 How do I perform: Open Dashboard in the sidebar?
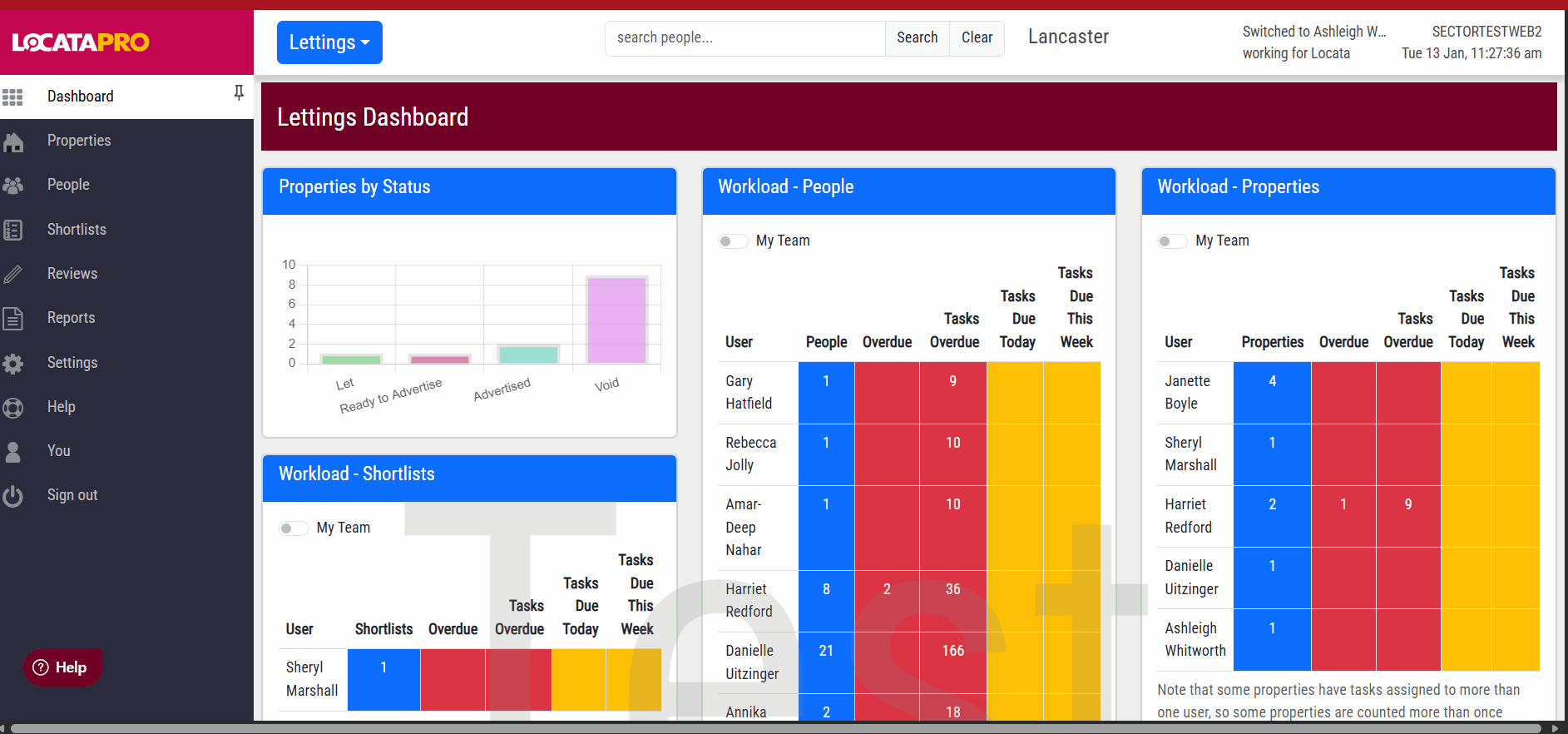point(126,97)
